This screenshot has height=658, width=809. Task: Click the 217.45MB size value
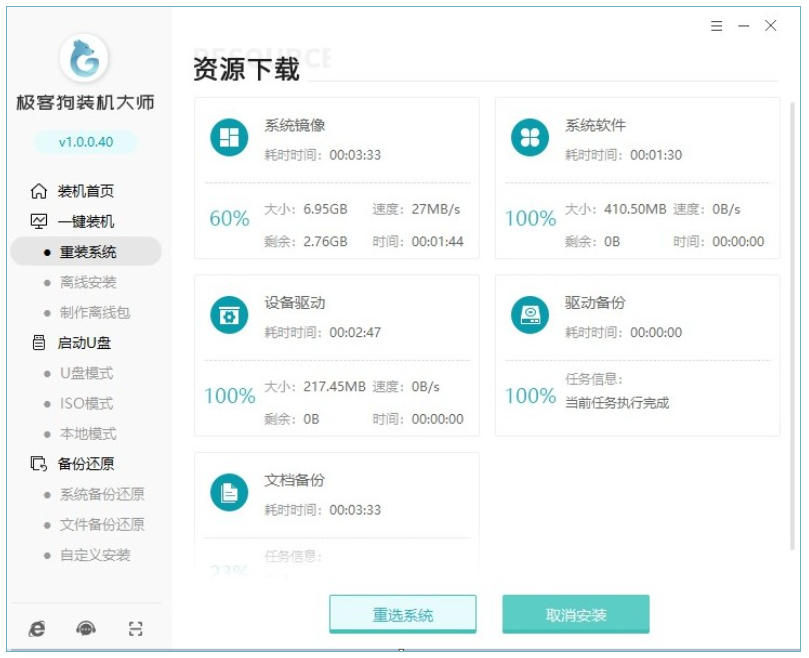[334, 387]
